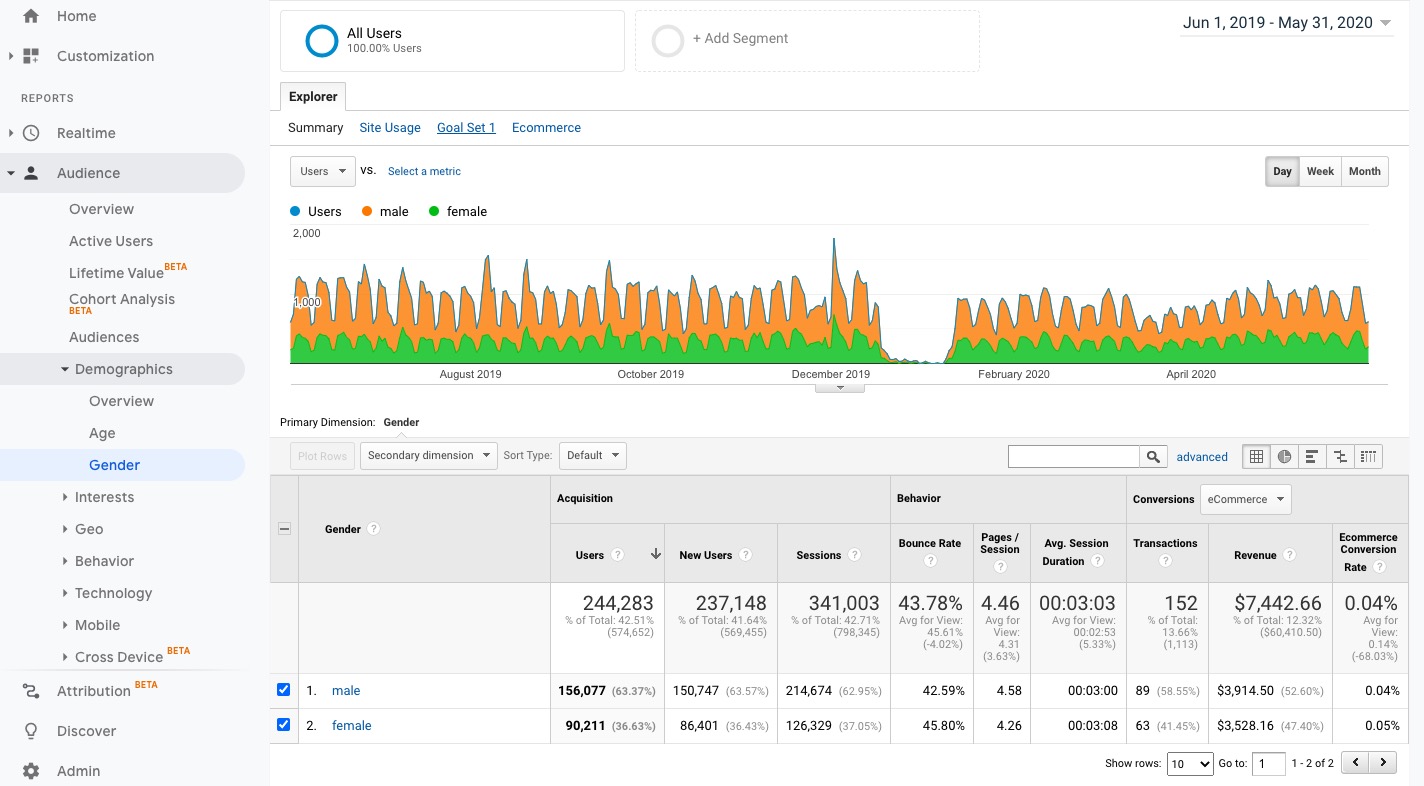Open Goal Set 1 report
Viewport: 1424px width, 786px height.
tap(466, 127)
